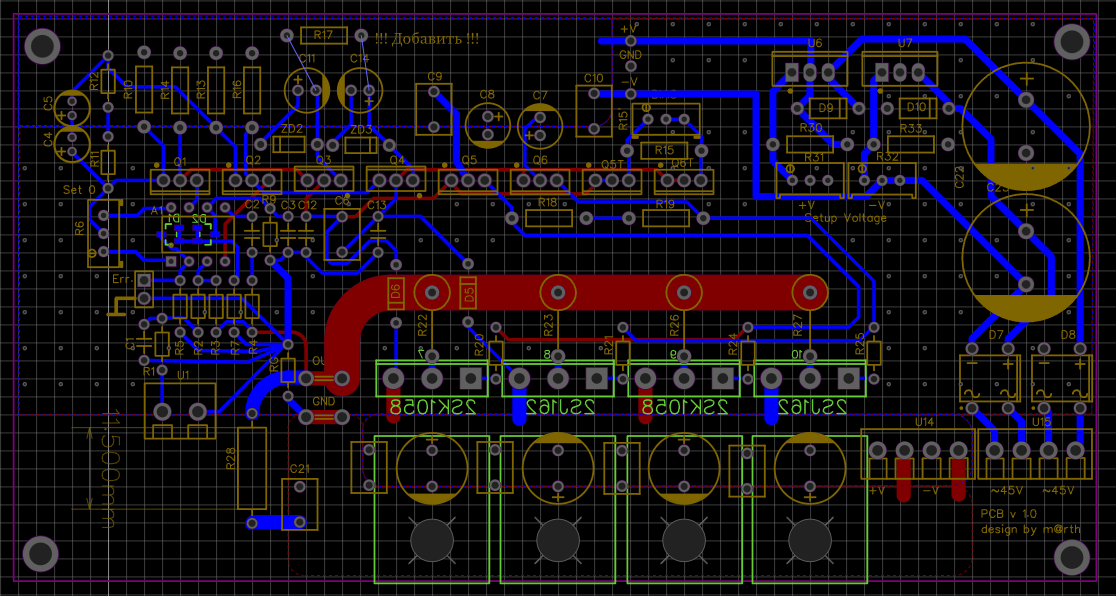Click the U1 component label

click(x=182, y=375)
